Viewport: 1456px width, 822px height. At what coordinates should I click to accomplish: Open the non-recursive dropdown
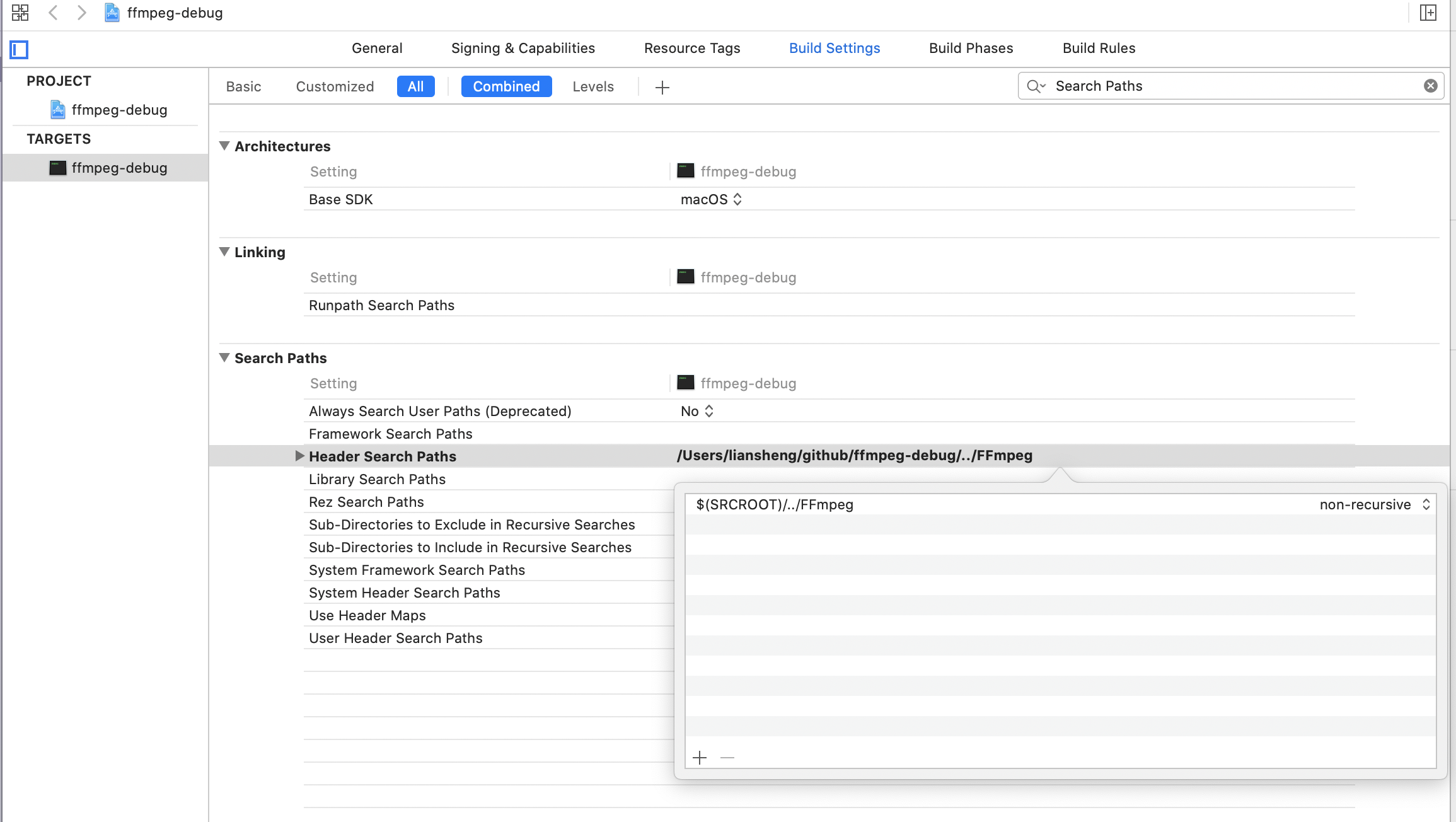pos(1374,504)
